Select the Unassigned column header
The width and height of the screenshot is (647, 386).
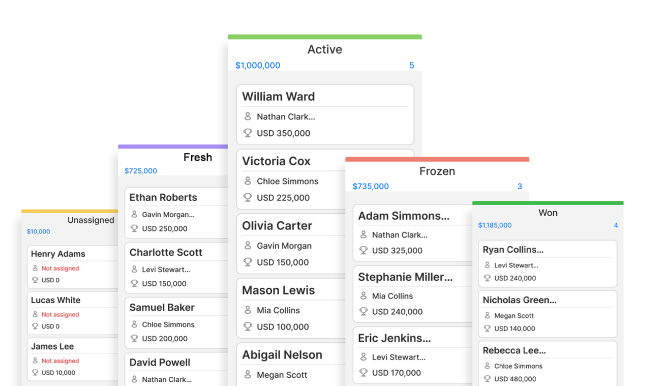(x=91, y=220)
